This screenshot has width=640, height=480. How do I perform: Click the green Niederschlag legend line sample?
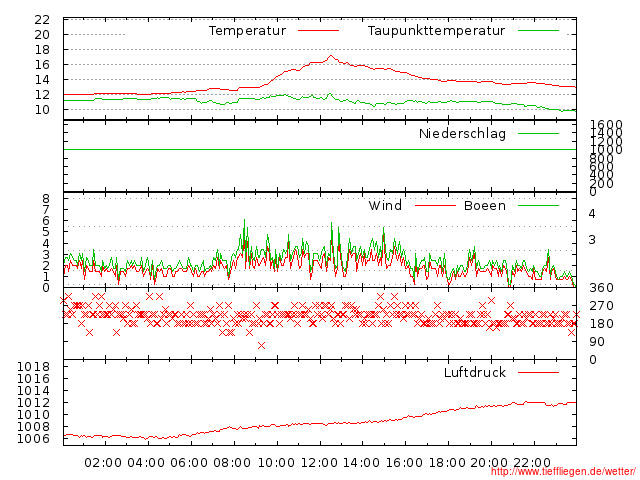[538, 133]
